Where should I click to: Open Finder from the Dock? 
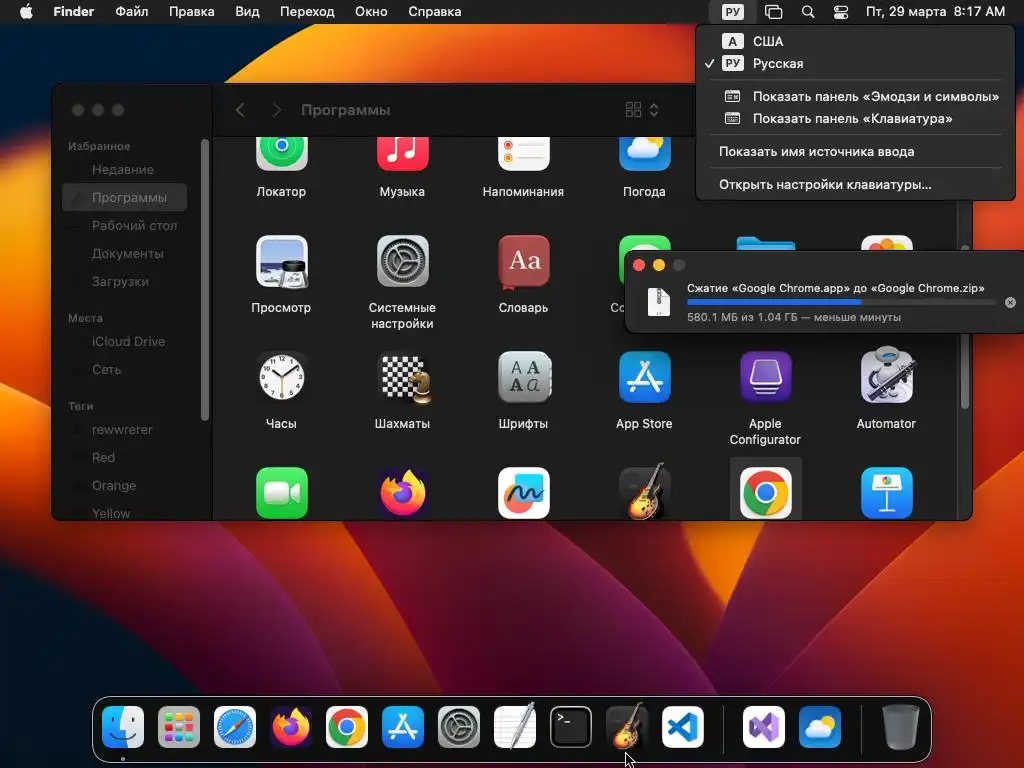(x=123, y=727)
